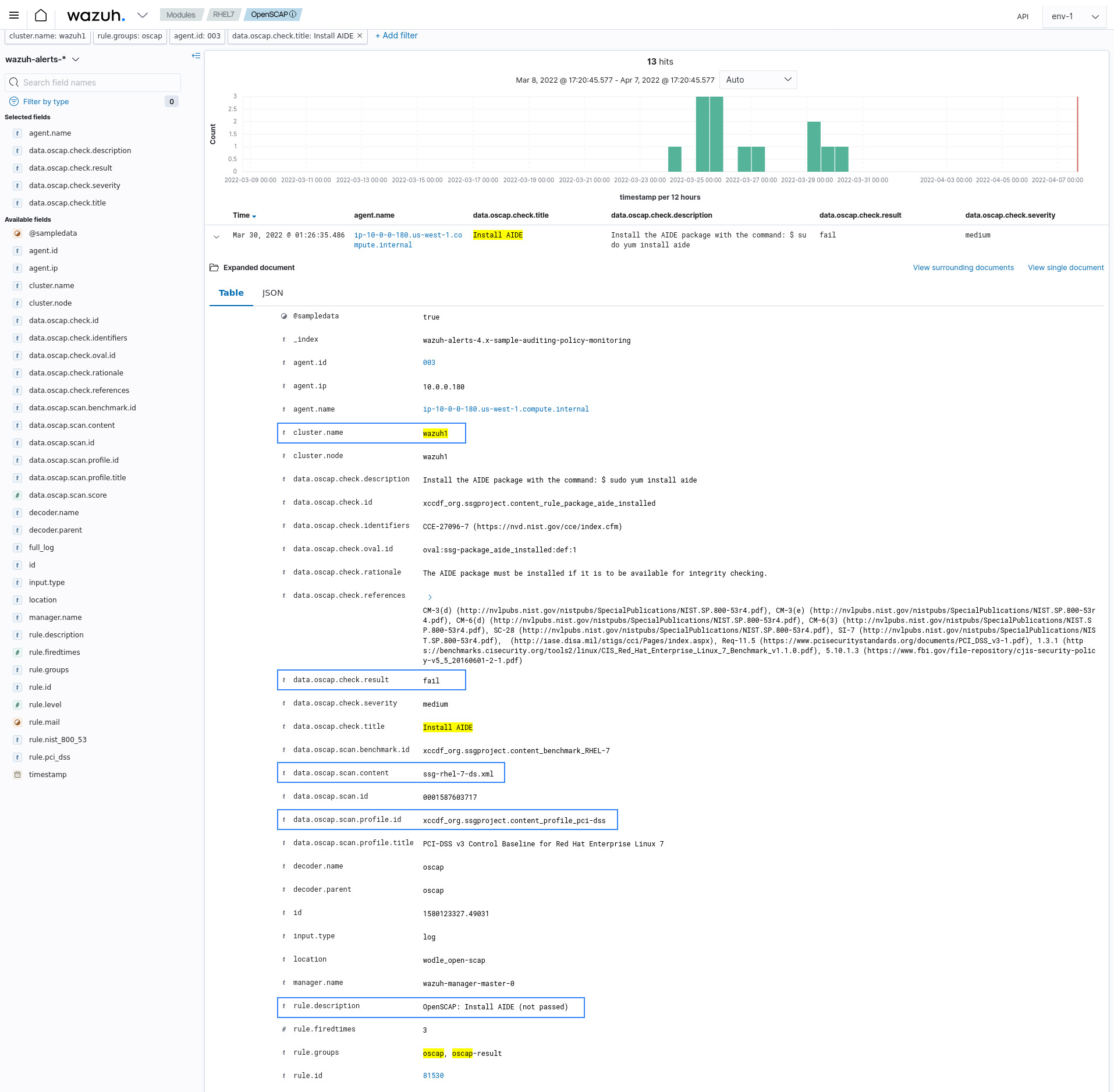The width and height of the screenshot is (1114, 1092).
Task: Click type icon next to cluster.name field
Action: click(x=17, y=286)
